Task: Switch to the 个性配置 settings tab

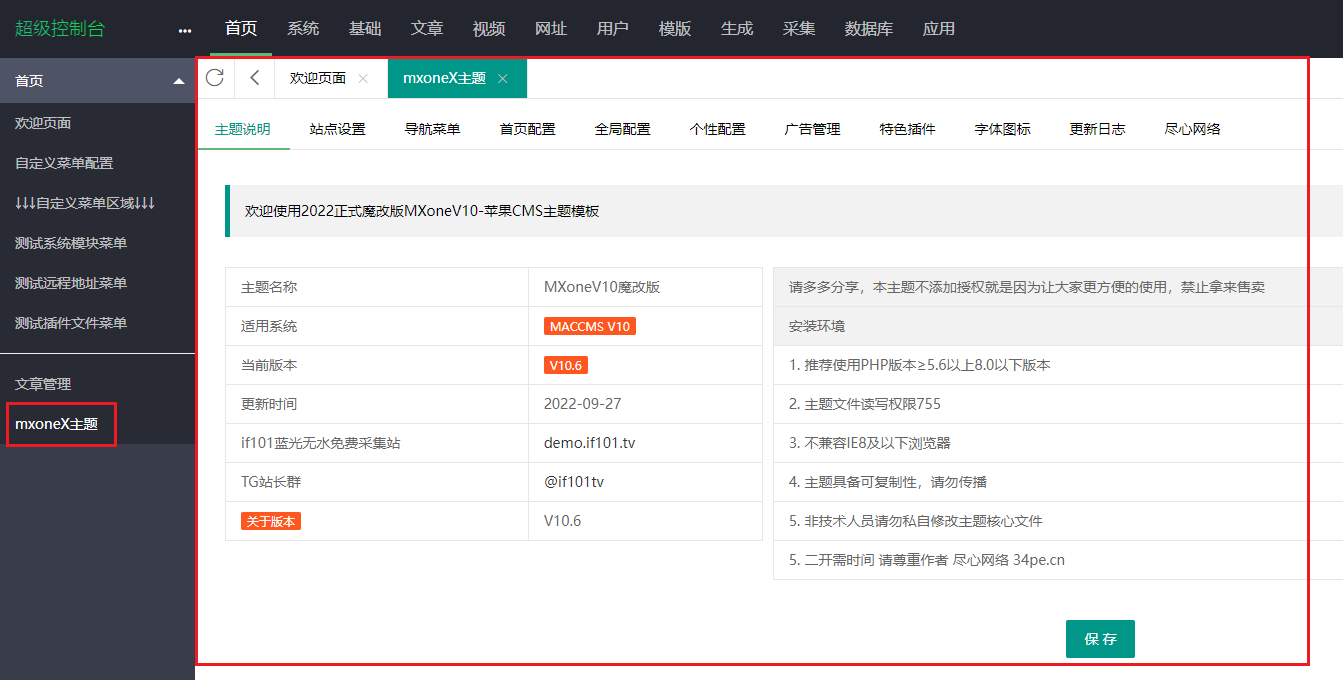Action: tap(718, 129)
